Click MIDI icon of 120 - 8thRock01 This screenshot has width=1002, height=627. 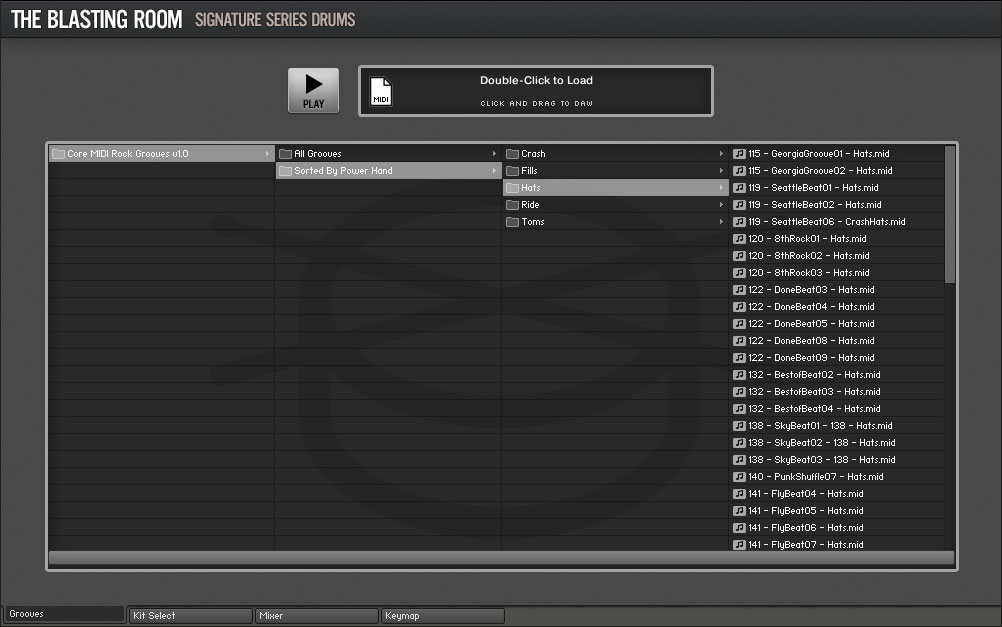(x=739, y=238)
